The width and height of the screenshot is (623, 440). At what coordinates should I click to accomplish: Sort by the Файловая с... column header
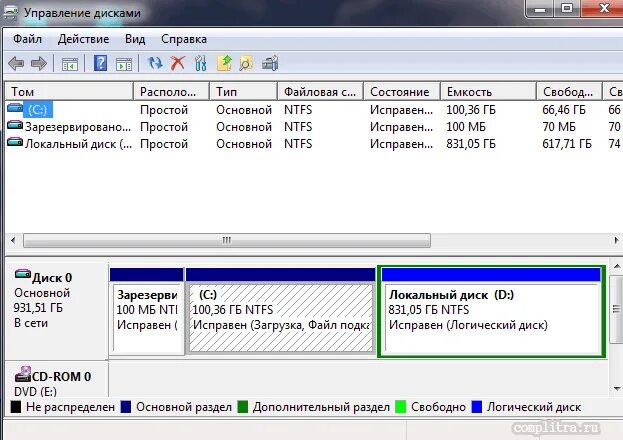pos(321,91)
